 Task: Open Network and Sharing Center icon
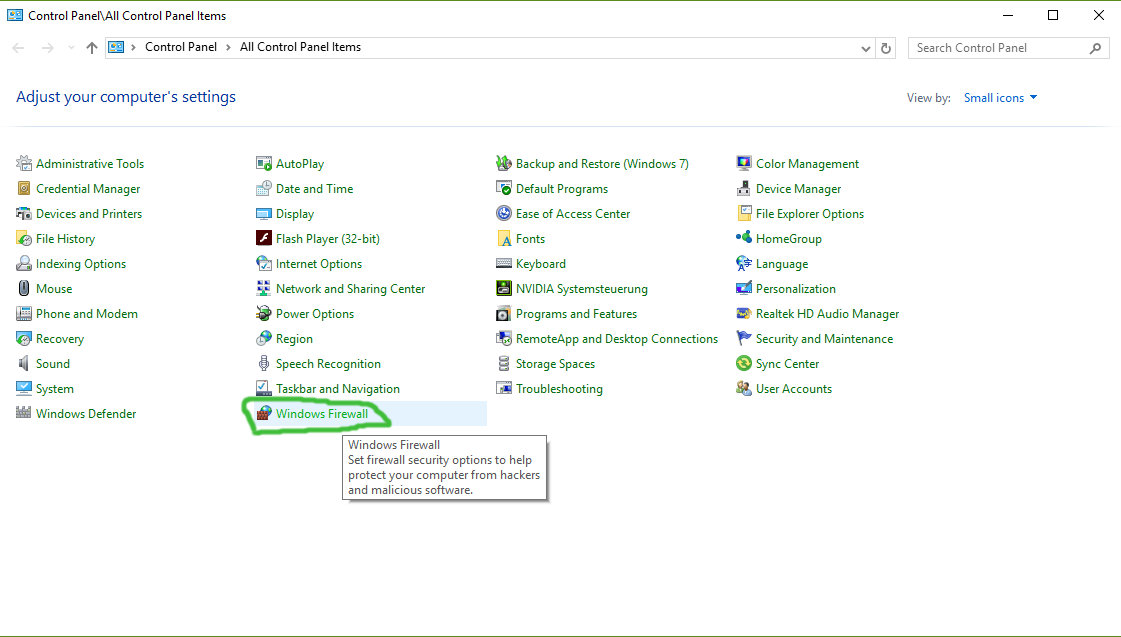(264, 289)
